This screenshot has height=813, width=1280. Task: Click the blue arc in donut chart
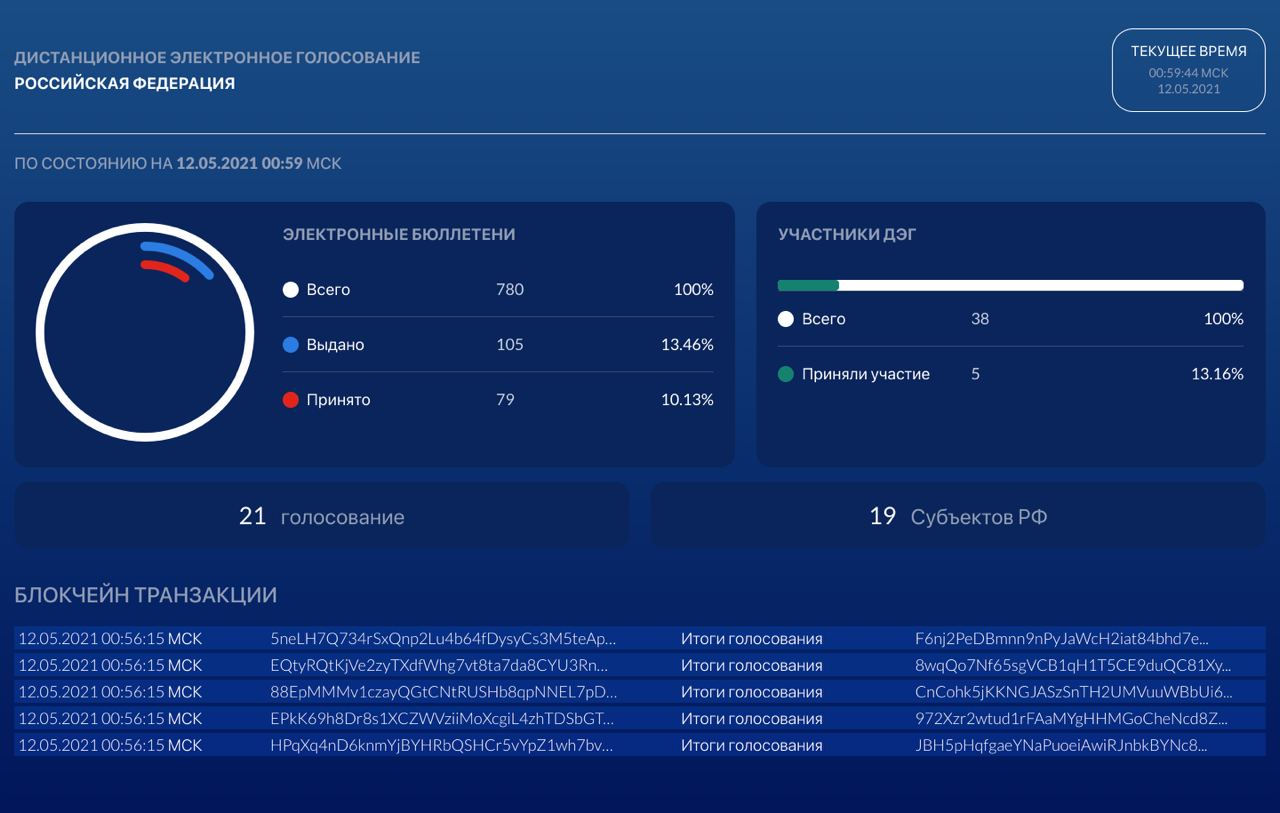tap(180, 254)
